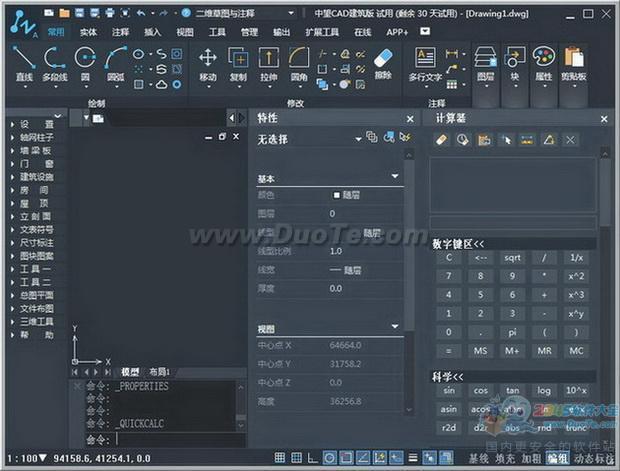The width and height of the screenshot is (620, 471).
Task: Click the 颜色 随层 color swatch
Action: (336, 195)
